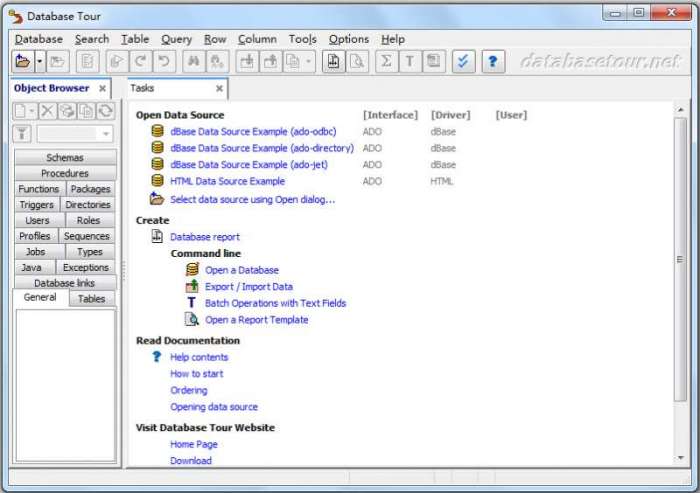
Task: Click the find binoculars toolbar icon
Action: point(193,62)
